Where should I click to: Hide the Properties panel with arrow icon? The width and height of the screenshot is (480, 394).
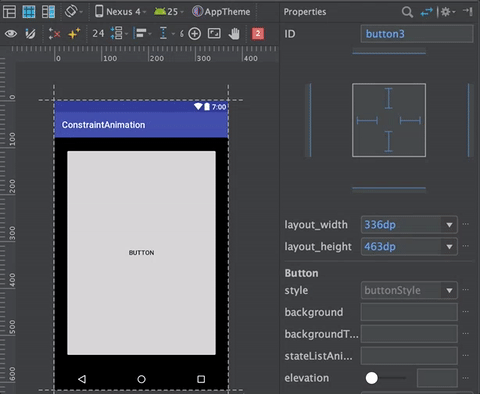point(467,12)
